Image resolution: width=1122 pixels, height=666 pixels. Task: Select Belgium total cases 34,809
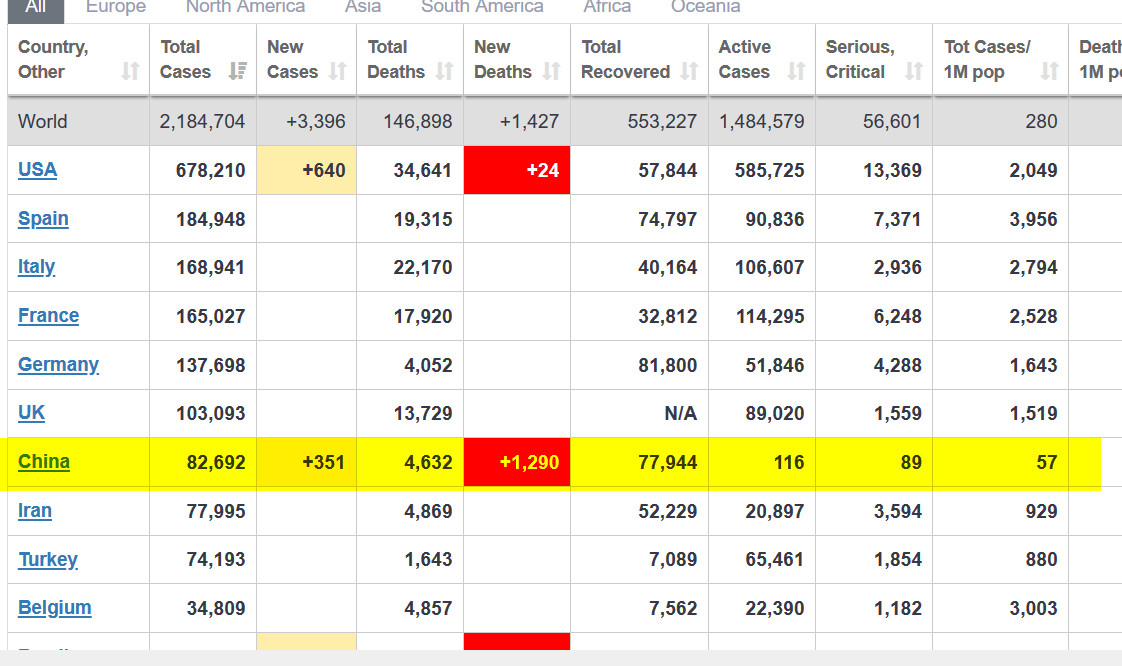[216, 608]
